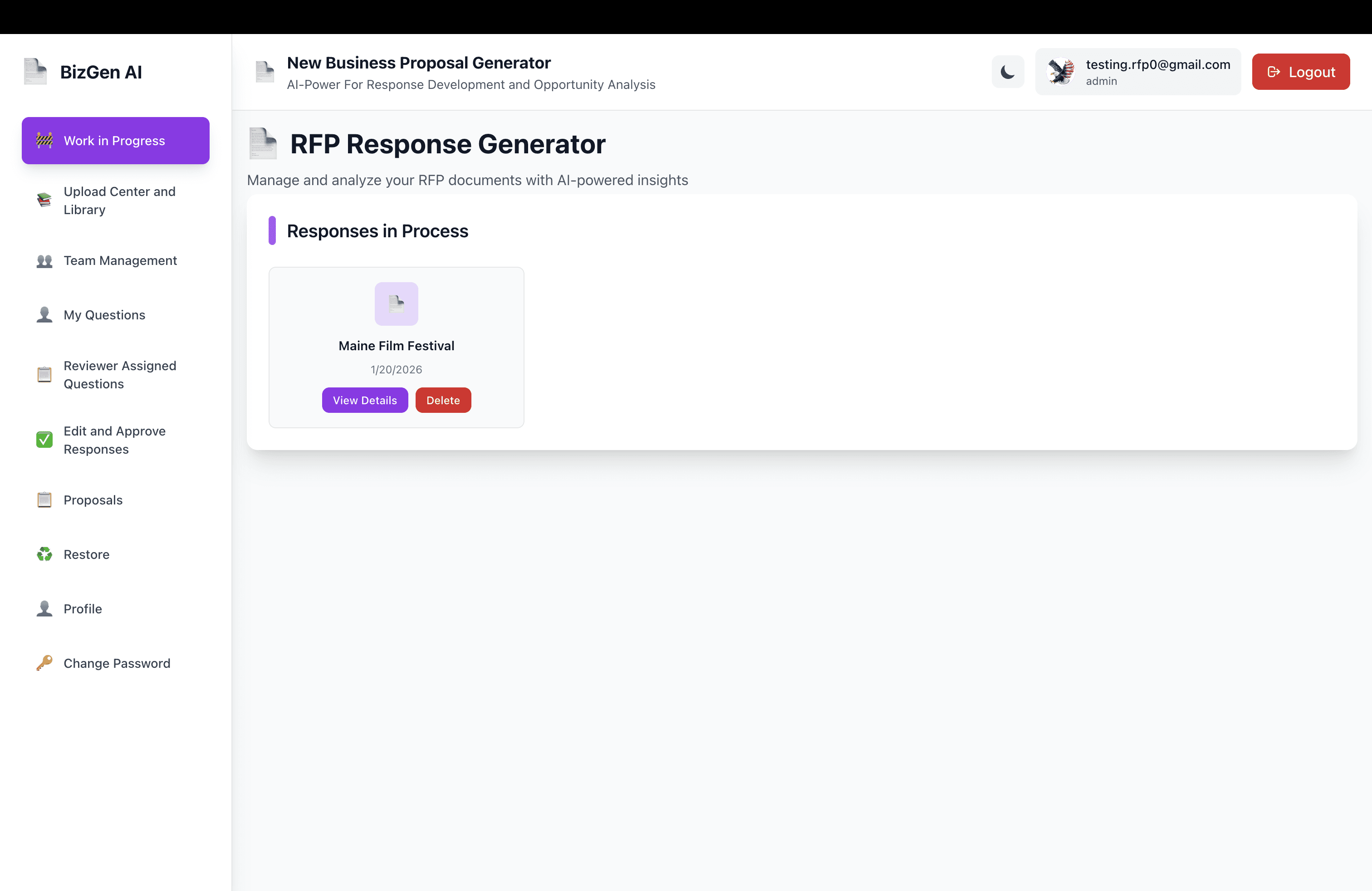Toggle dark mode with moon icon
Image resolution: width=1372 pixels, height=891 pixels.
coord(1008,72)
